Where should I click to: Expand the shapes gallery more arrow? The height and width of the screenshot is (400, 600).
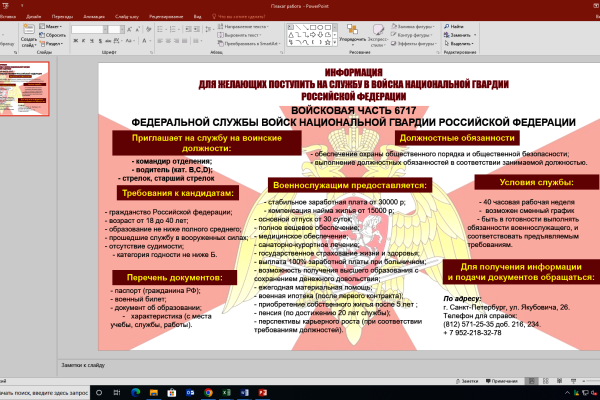[335, 42]
